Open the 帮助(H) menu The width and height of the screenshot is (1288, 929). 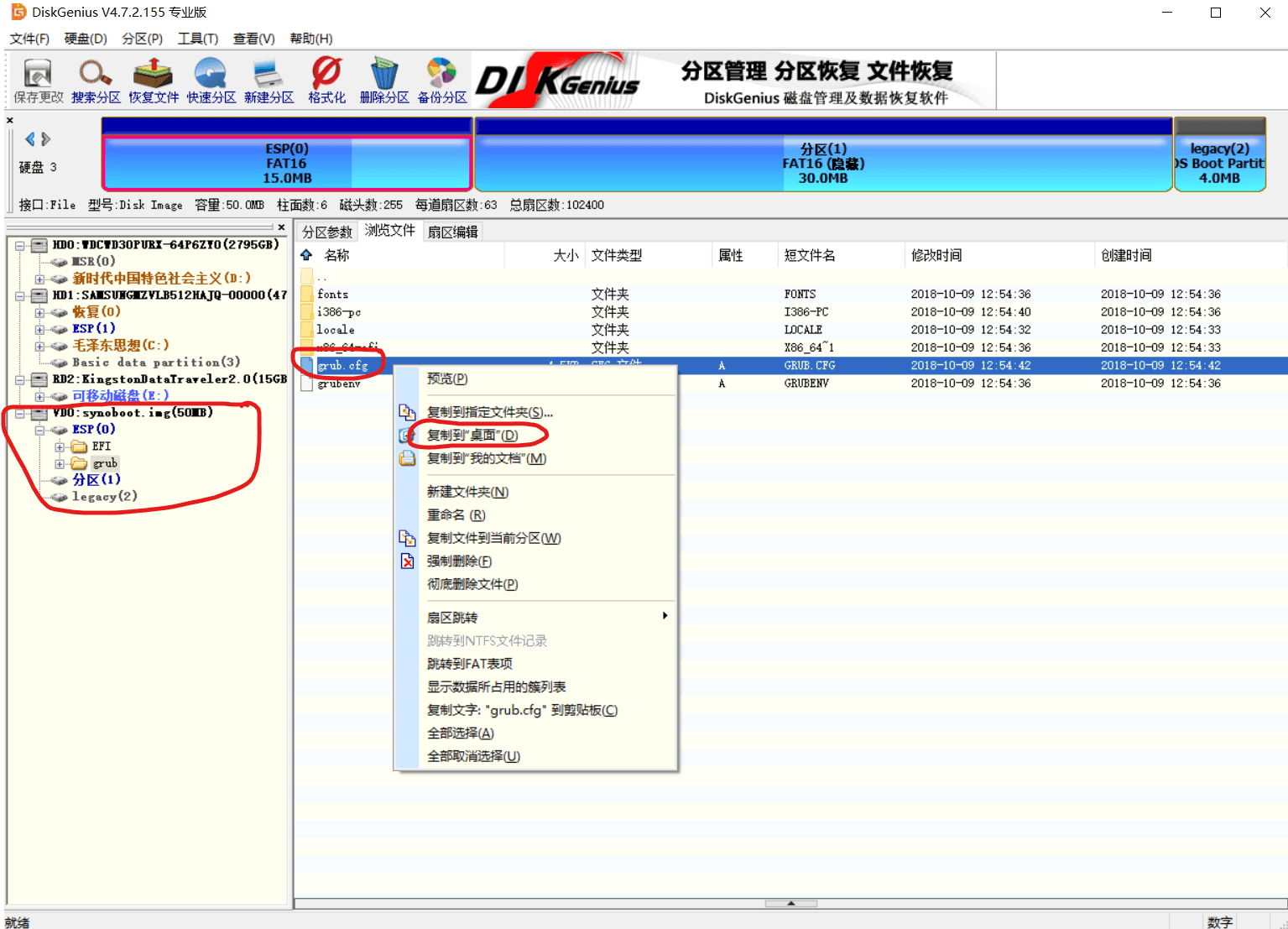click(x=310, y=39)
